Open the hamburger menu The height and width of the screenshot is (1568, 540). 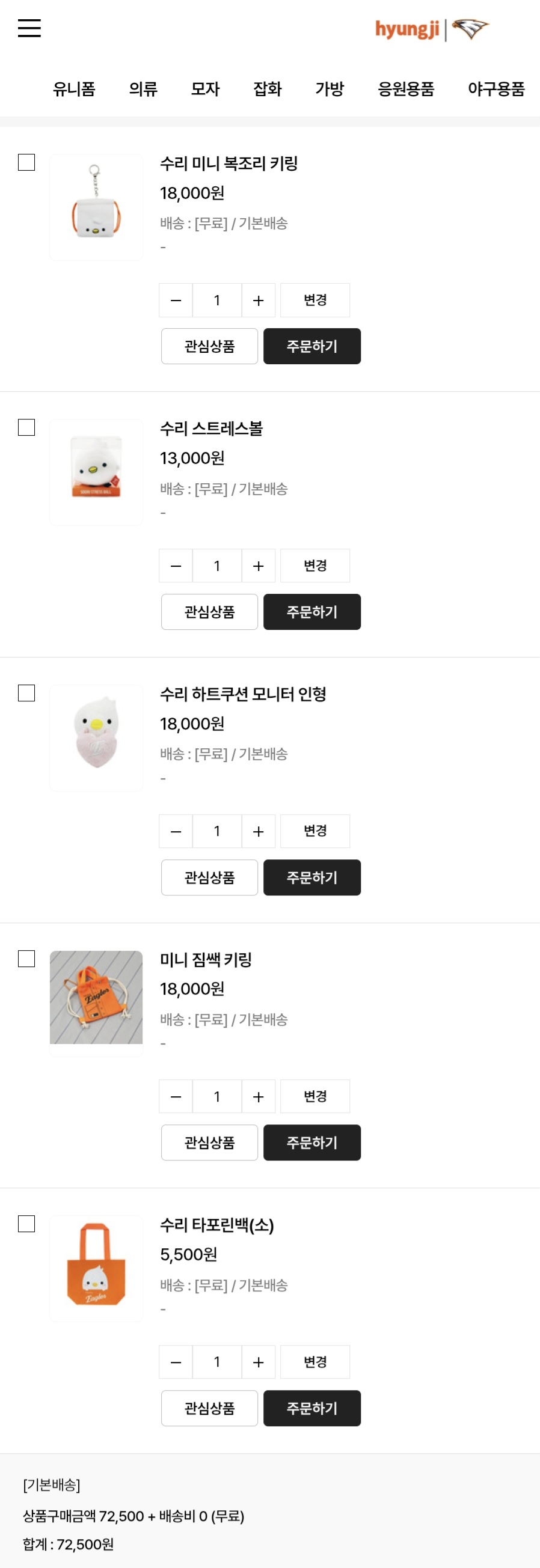[x=29, y=28]
